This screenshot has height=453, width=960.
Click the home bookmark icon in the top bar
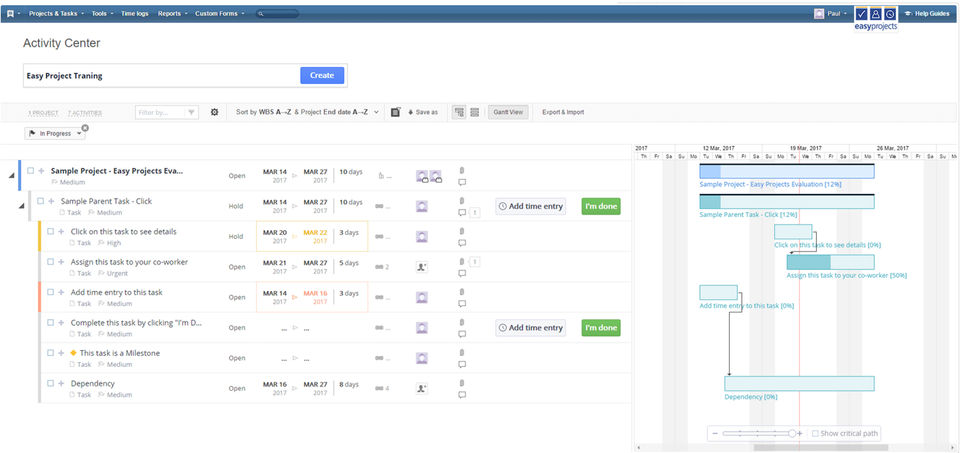click(10, 13)
